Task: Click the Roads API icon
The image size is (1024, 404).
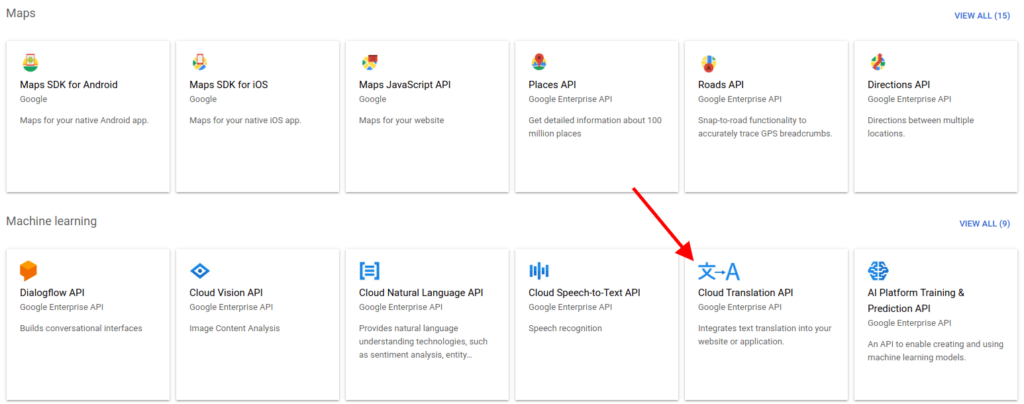Action: pyautogui.click(x=708, y=63)
